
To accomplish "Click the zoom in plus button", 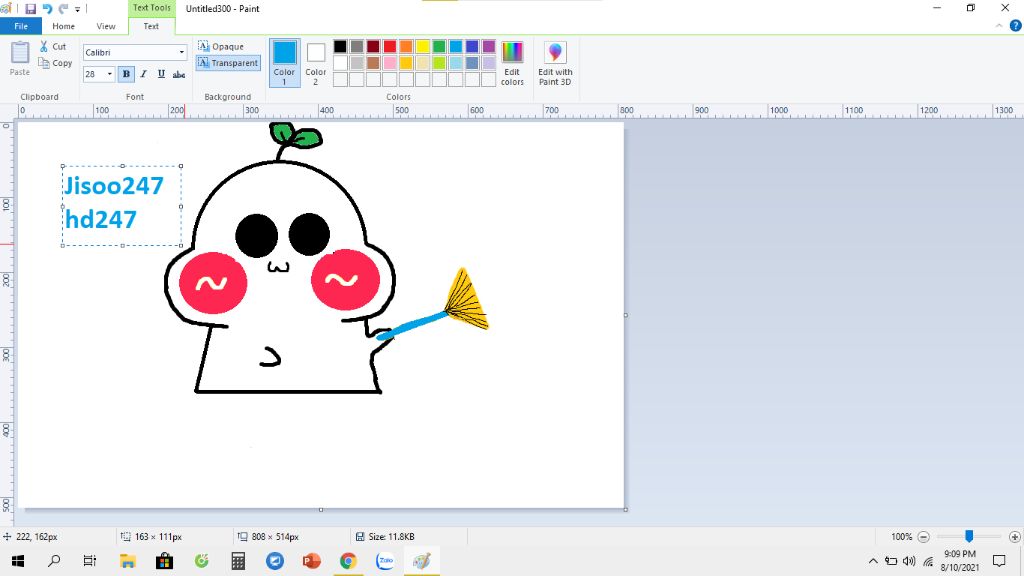I will [x=1014, y=537].
